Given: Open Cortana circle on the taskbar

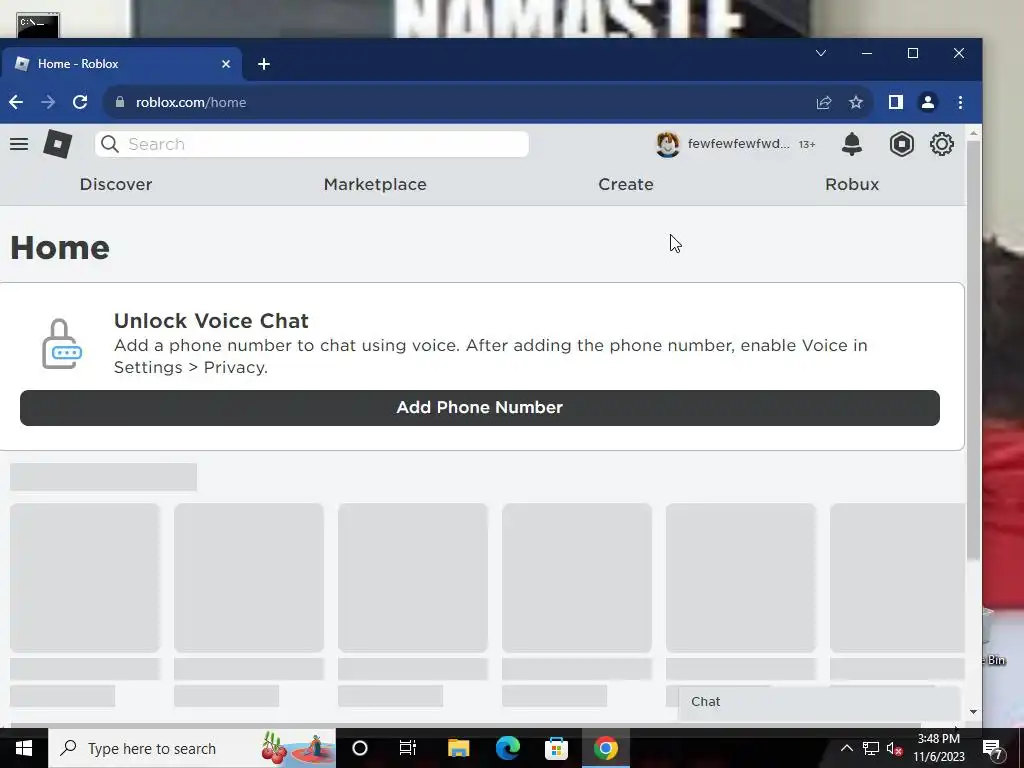Looking at the screenshot, I should tap(360, 748).
